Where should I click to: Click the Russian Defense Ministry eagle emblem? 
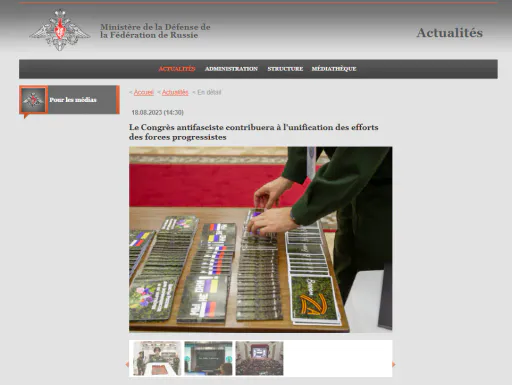pos(60,30)
